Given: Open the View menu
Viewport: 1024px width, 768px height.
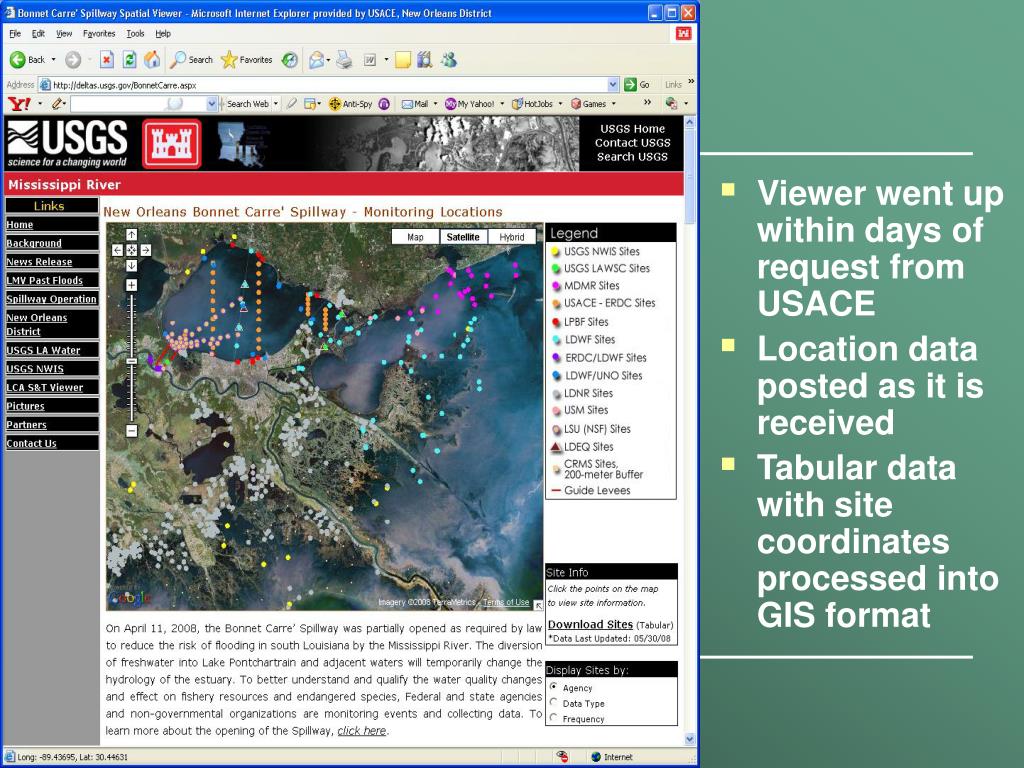Looking at the screenshot, I should 64,34.
